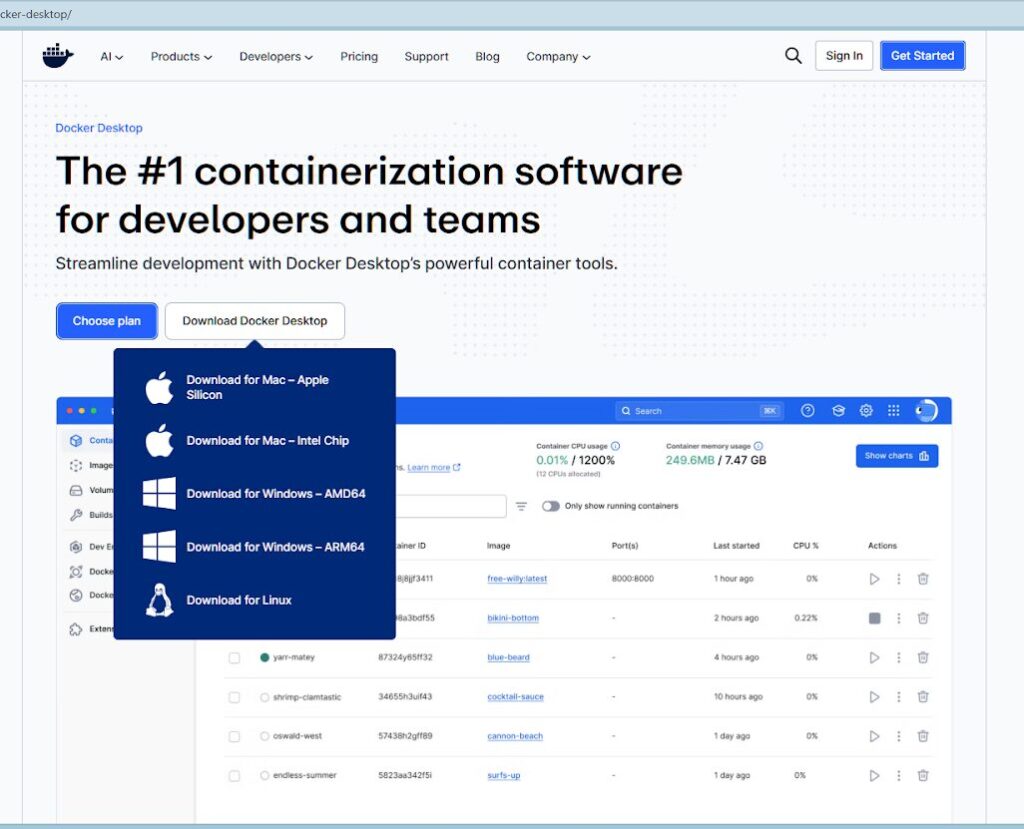Open the settings gear in Docker Desktop header
This screenshot has width=1024, height=829.
[x=866, y=411]
